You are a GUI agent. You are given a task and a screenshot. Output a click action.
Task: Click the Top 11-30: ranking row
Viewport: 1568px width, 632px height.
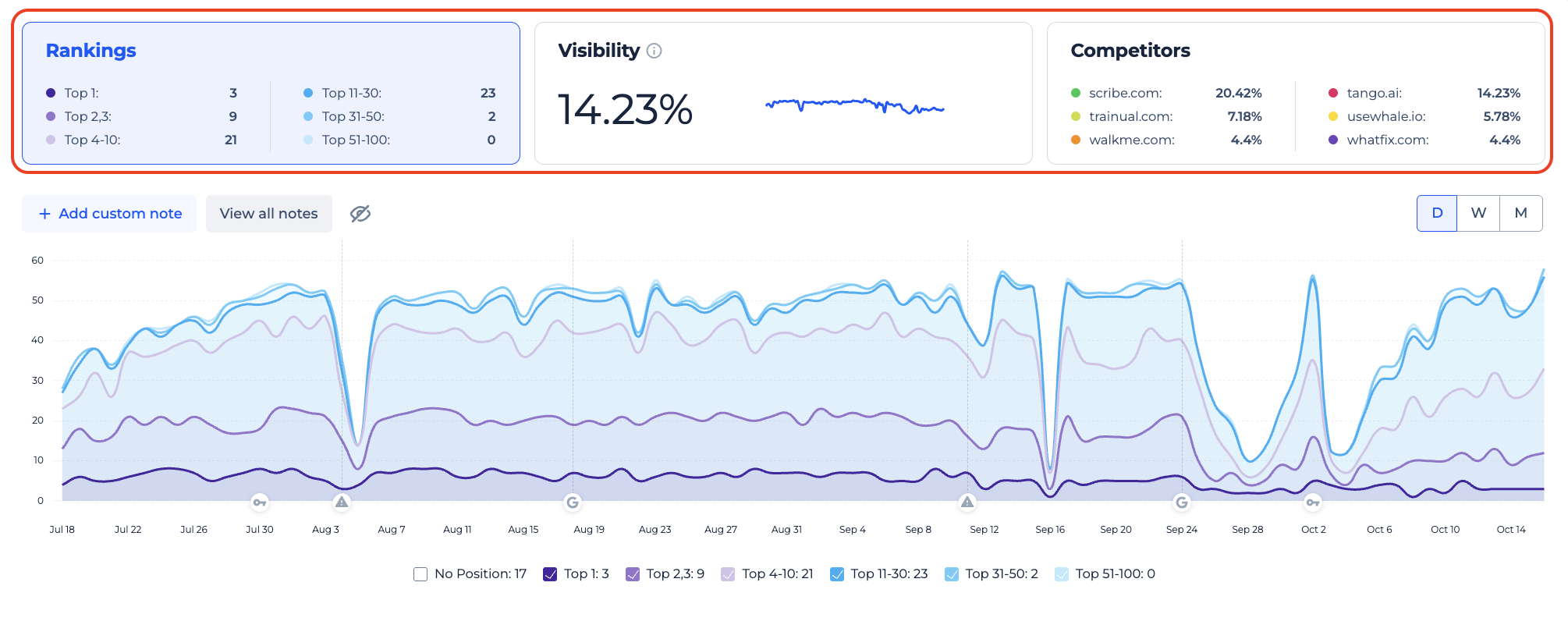[x=399, y=93]
